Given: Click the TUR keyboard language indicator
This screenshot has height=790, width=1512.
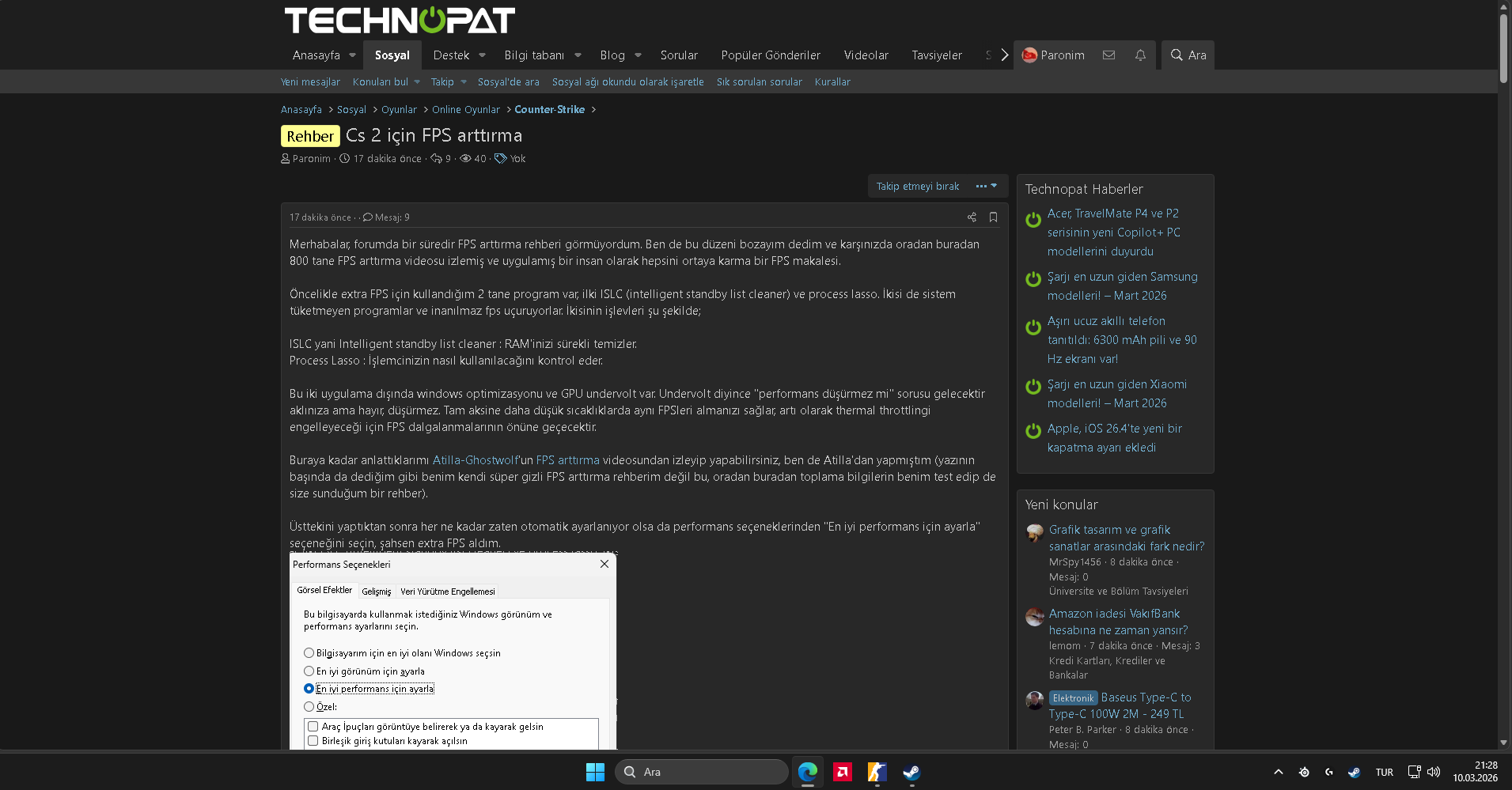Looking at the screenshot, I should click(1385, 773).
